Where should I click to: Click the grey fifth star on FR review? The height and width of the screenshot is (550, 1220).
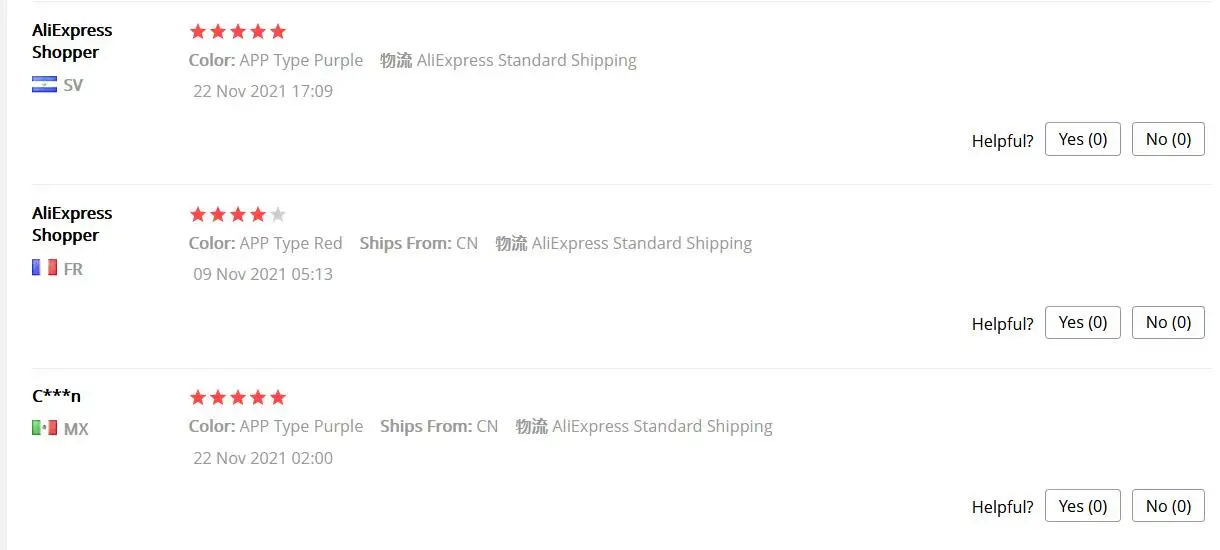278,214
